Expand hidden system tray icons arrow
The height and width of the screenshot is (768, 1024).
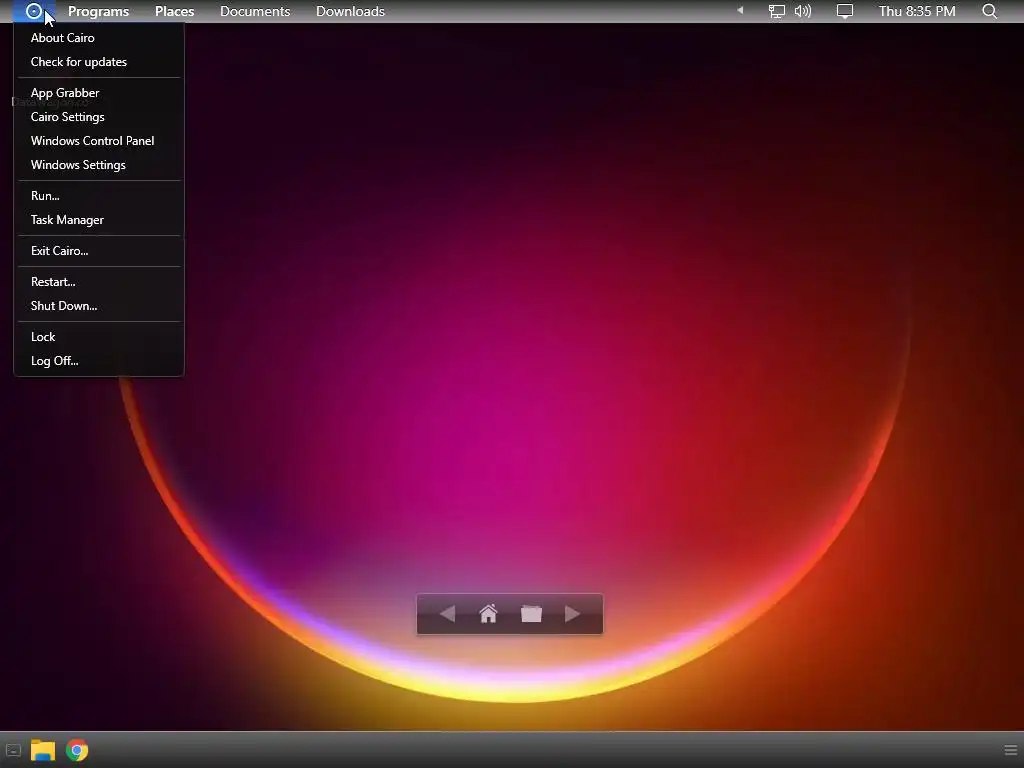(x=740, y=10)
